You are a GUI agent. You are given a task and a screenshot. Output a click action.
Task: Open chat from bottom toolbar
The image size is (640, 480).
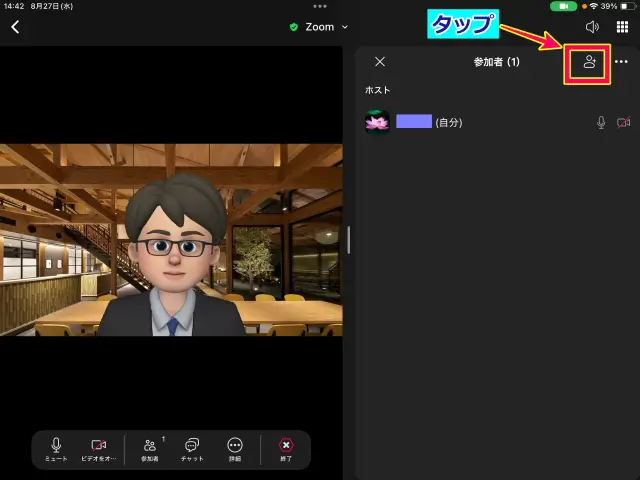tap(192, 449)
